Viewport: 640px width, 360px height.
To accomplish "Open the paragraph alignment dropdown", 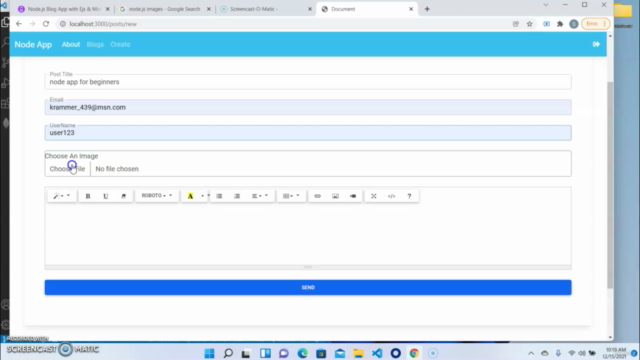I will tap(260, 196).
